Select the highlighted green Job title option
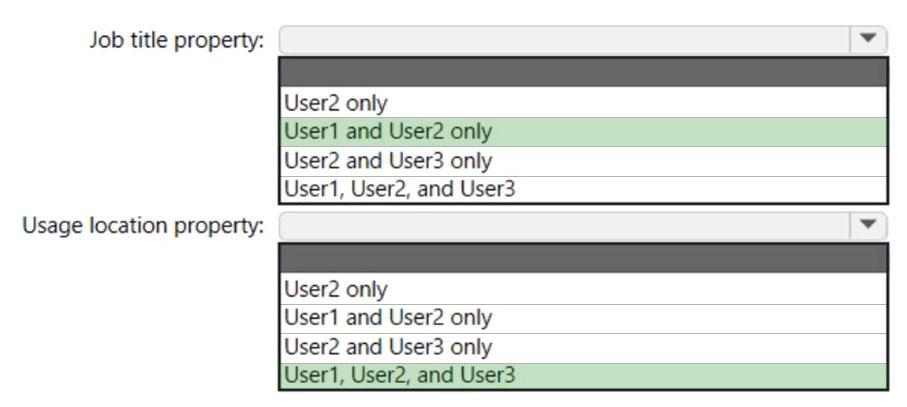The height and width of the screenshot is (407, 907). click(583, 132)
